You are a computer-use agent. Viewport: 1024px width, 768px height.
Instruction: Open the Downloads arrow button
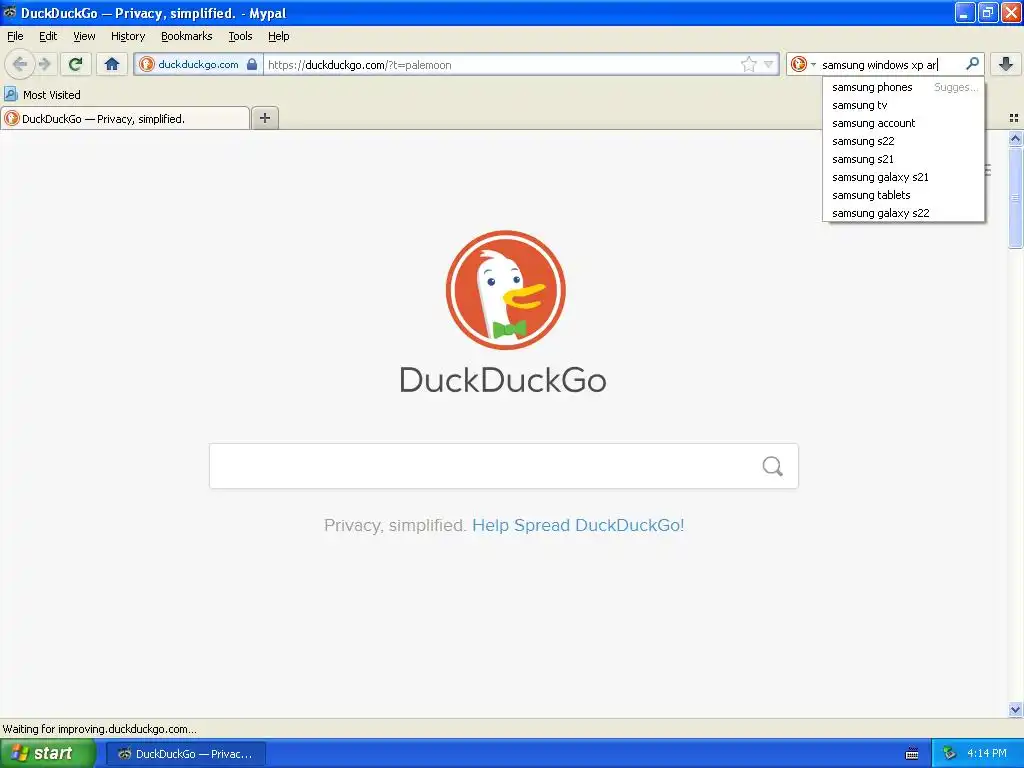(1006, 64)
